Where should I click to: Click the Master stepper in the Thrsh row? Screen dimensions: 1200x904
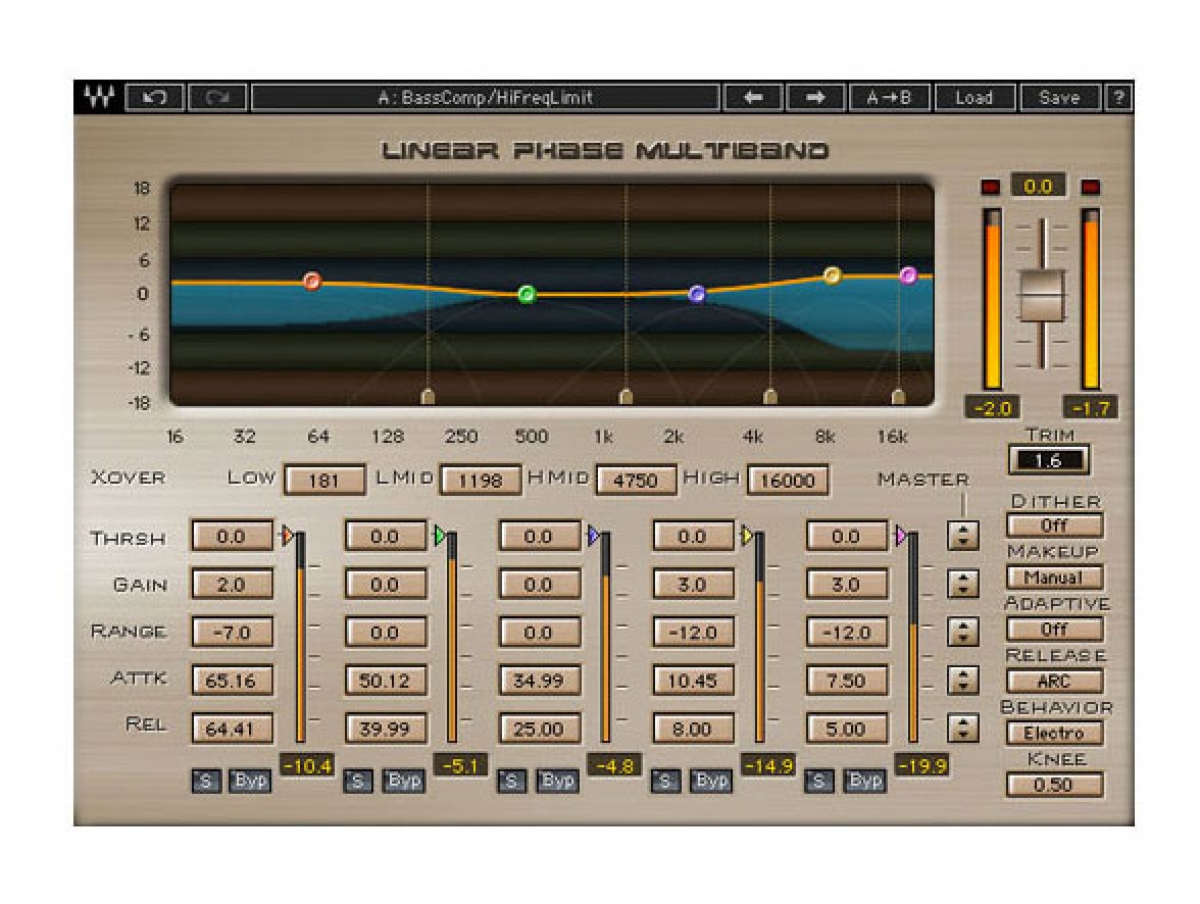pos(963,537)
